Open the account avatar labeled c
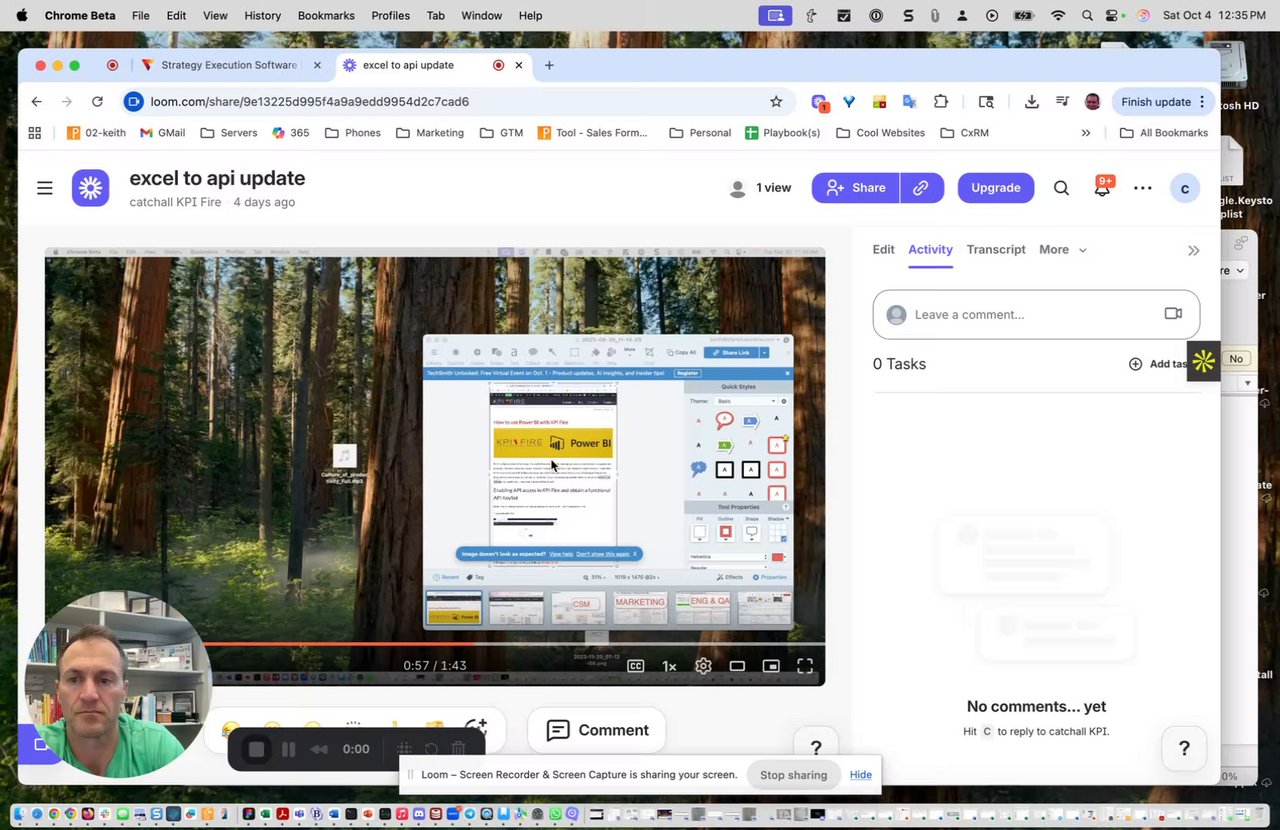Screen dimensions: 1280x830 1185,188
